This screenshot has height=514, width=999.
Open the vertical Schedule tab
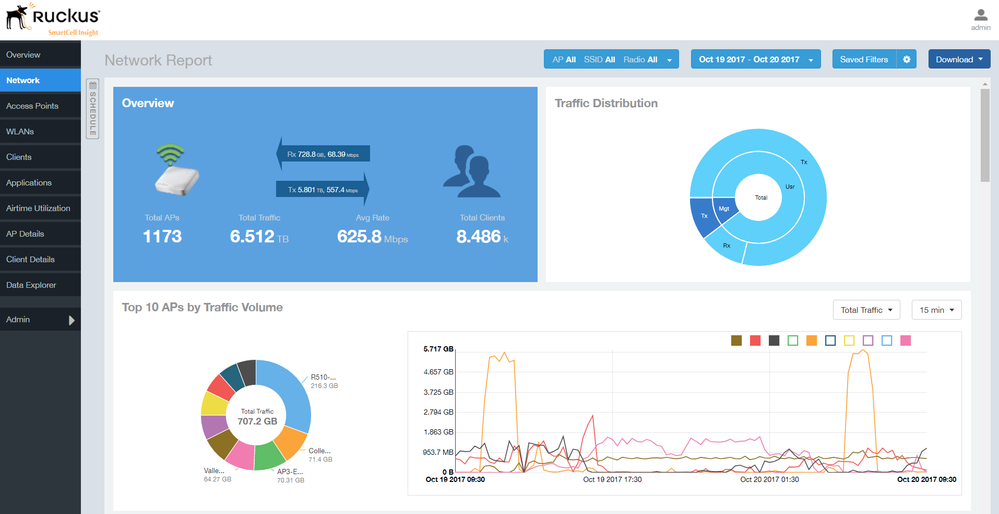click(93, 109)
